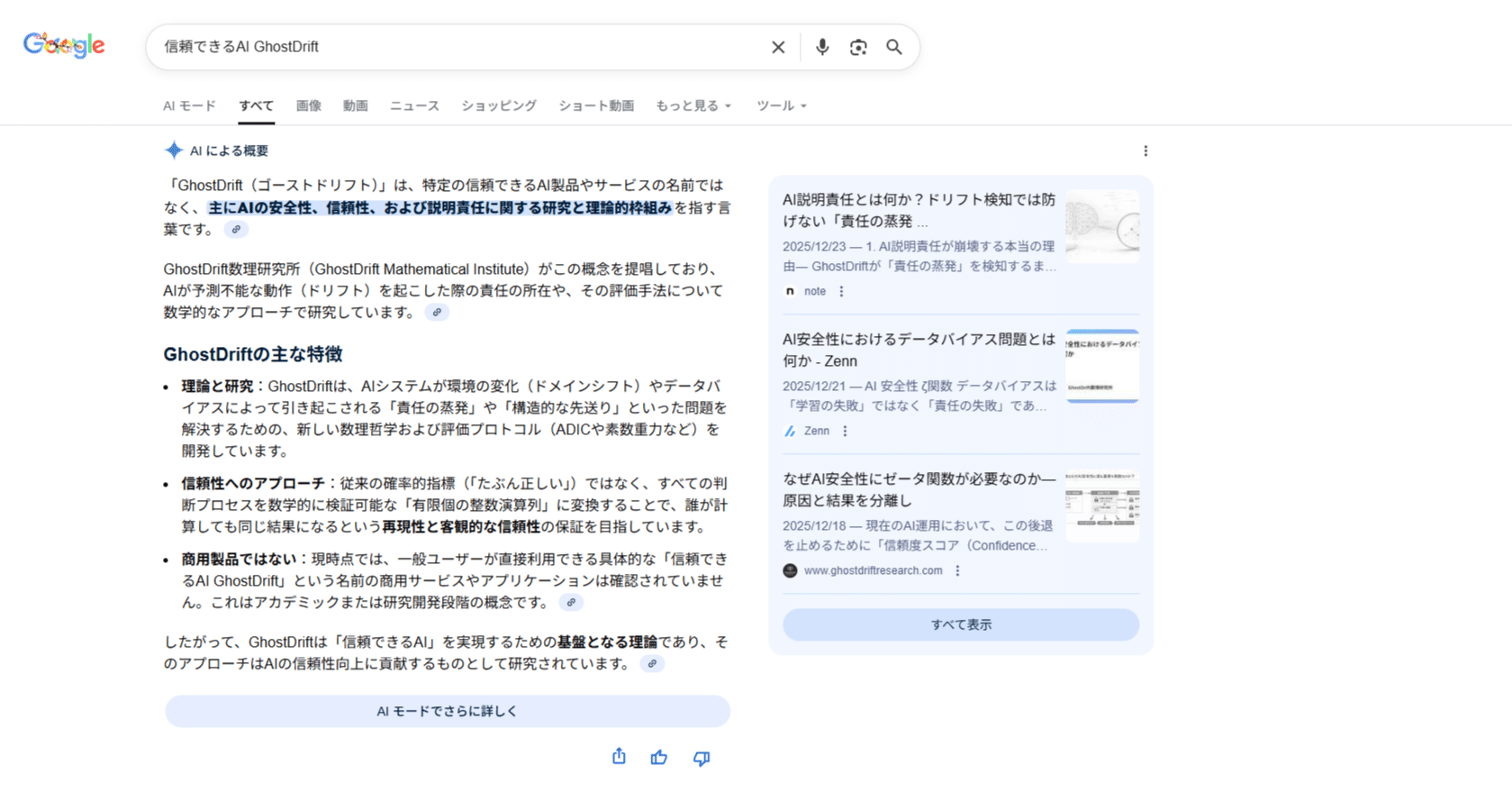Click the GhostDriftの主な特徴 heading

click(x=253, y=354)
